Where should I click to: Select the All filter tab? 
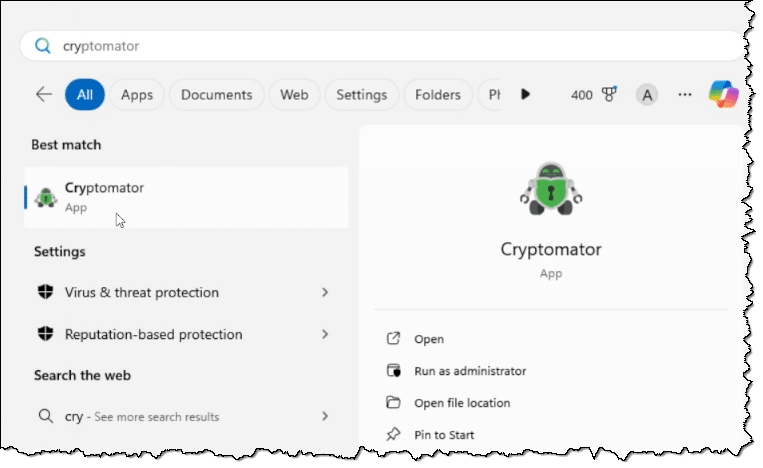coord(85,95)
